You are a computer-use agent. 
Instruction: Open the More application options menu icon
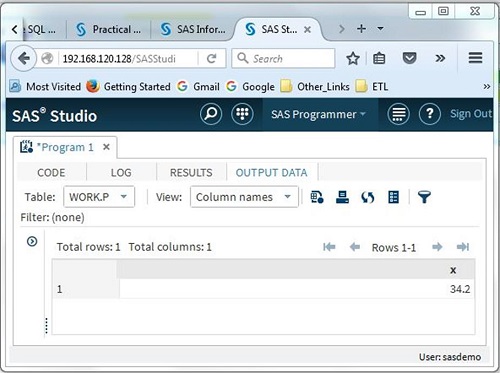(x=398, y=114)
